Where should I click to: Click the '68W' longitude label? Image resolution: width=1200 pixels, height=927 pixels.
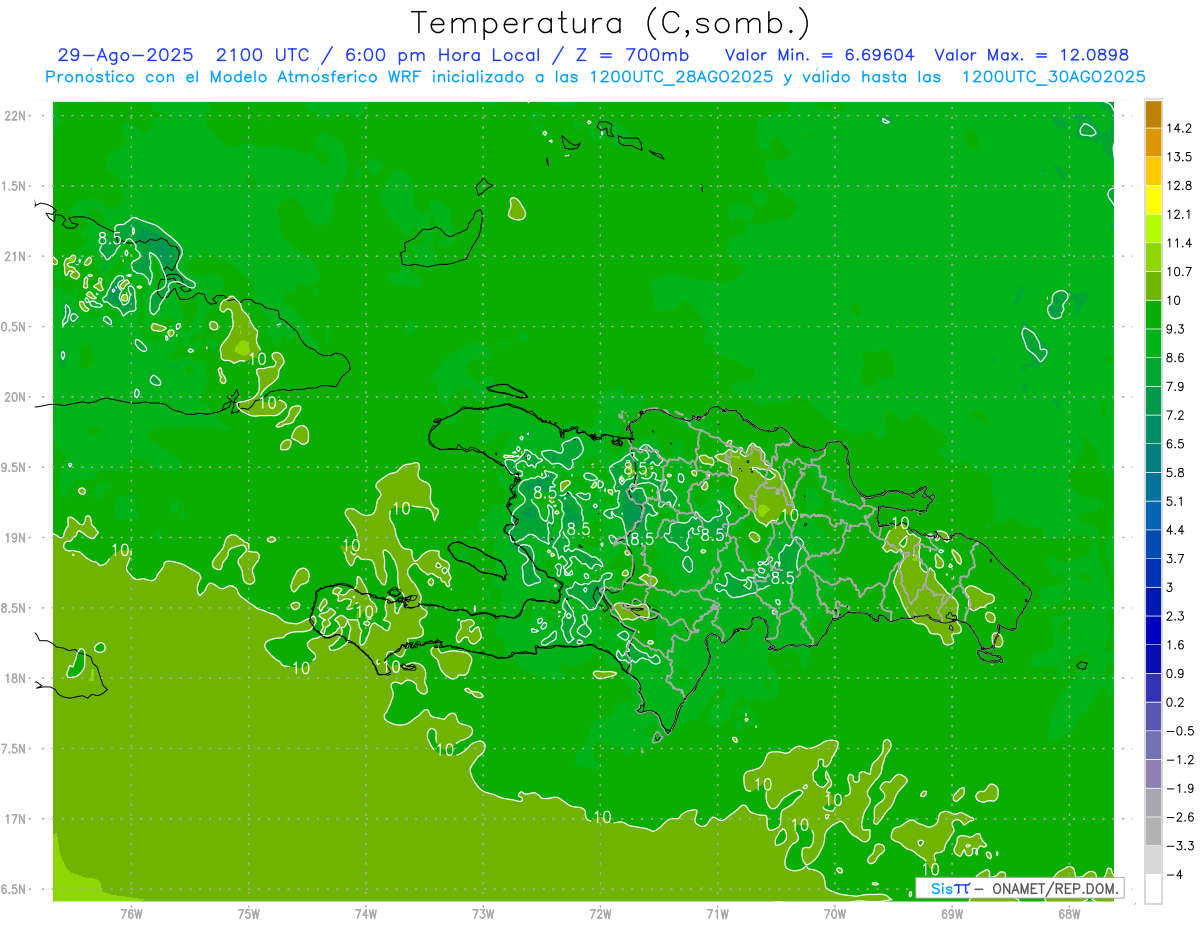pos(1069,914)
